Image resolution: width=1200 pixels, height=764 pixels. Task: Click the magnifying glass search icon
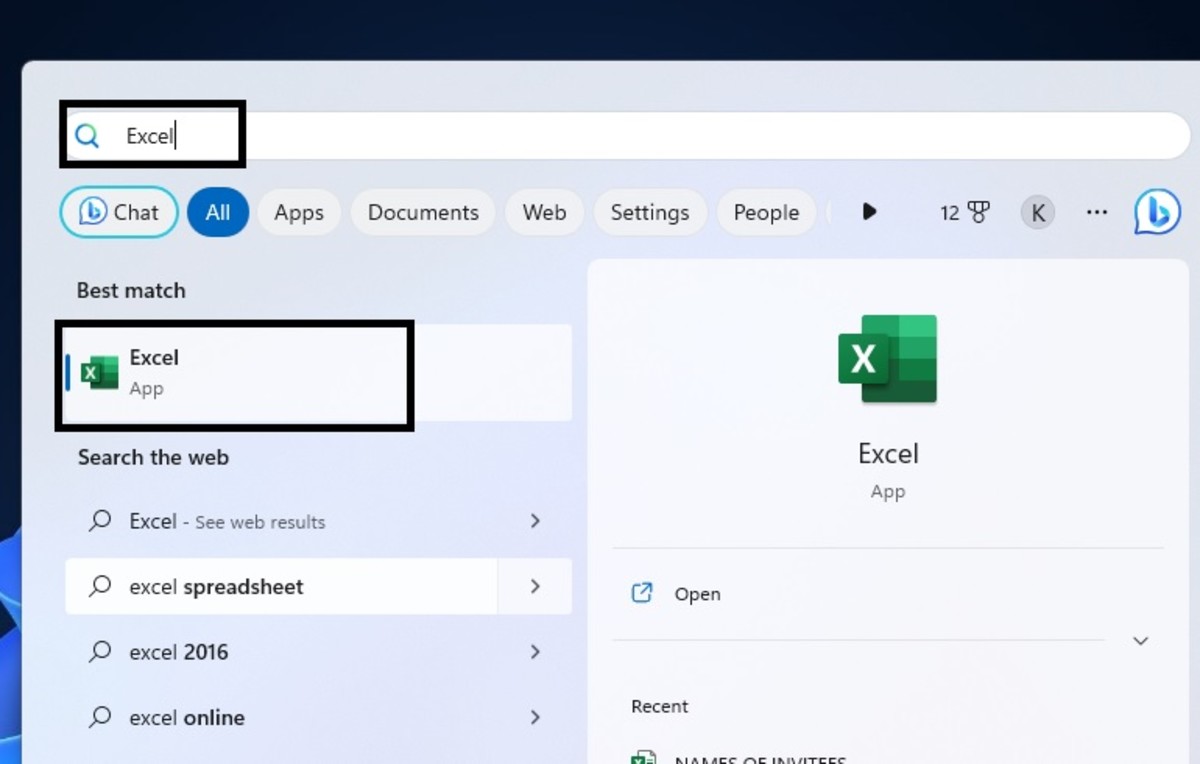click(x=87, y=134)
